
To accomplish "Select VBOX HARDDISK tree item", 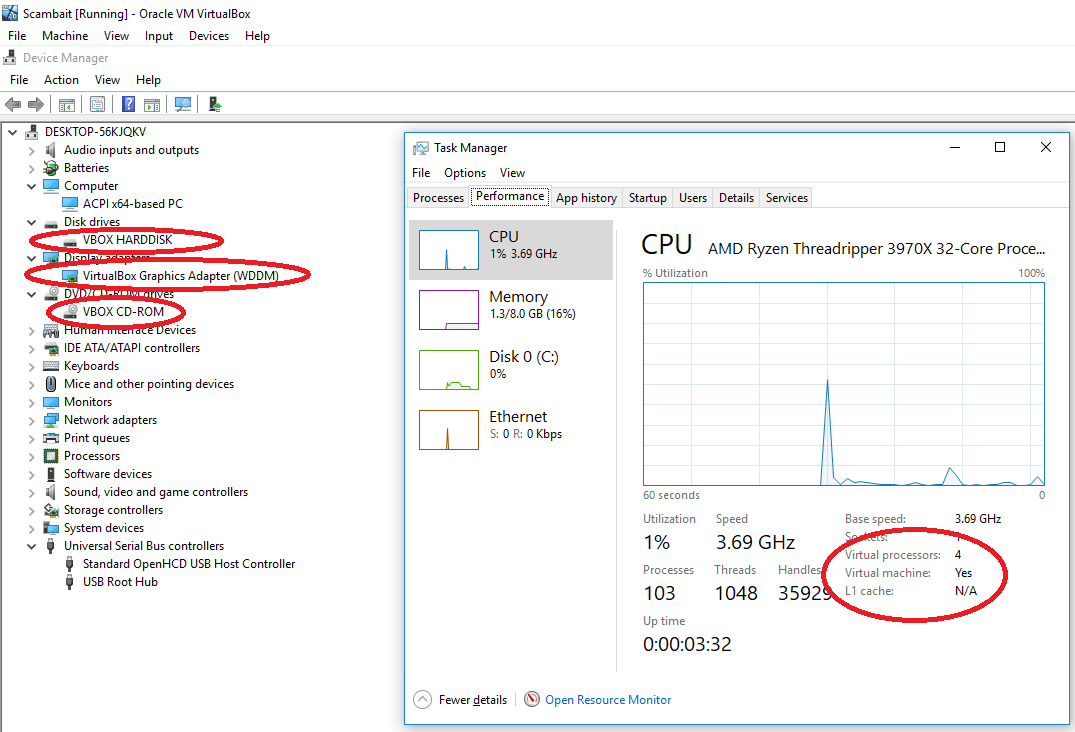I will pyautogui.click(x=128, y=240).
